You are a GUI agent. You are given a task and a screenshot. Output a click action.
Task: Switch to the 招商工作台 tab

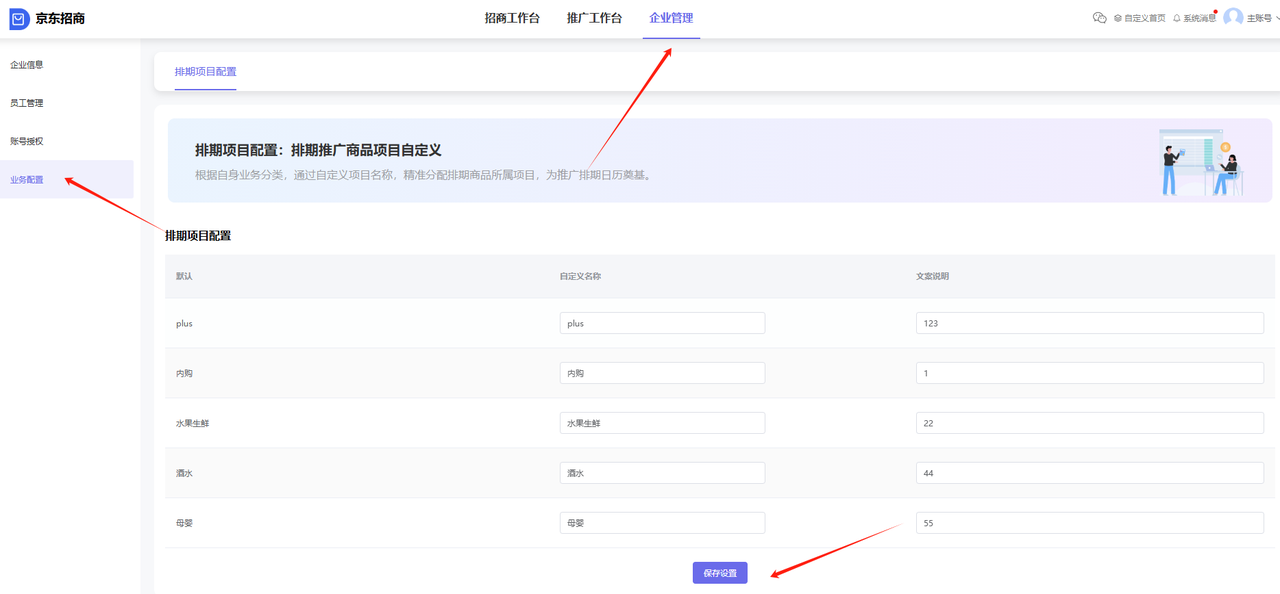tap(511, 17)
